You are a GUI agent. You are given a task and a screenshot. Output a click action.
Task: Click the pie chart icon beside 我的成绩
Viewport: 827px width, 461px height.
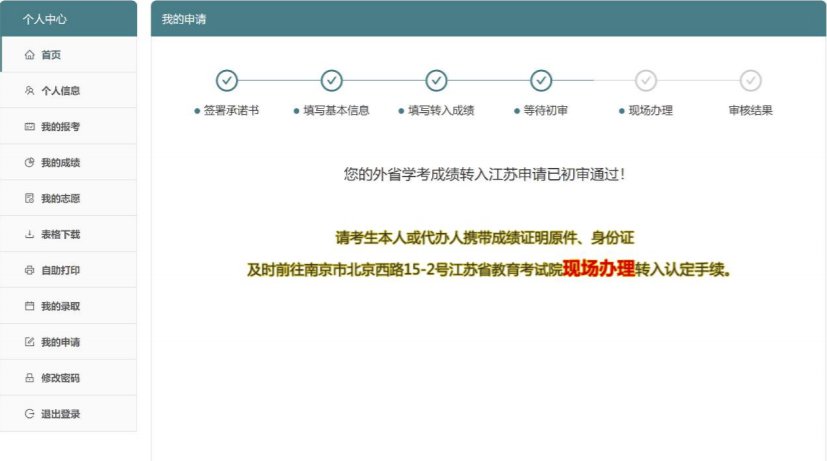coord(30,162)
